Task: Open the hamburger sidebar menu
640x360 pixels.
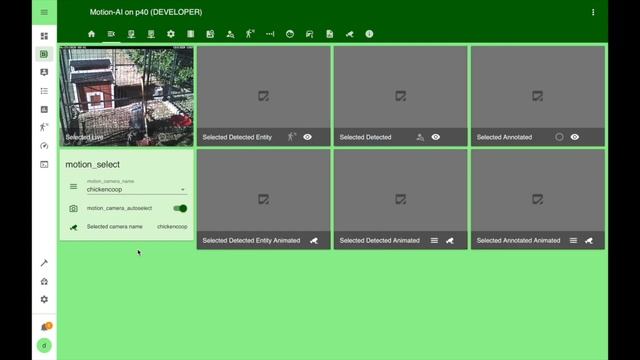Action: [44, 12]
